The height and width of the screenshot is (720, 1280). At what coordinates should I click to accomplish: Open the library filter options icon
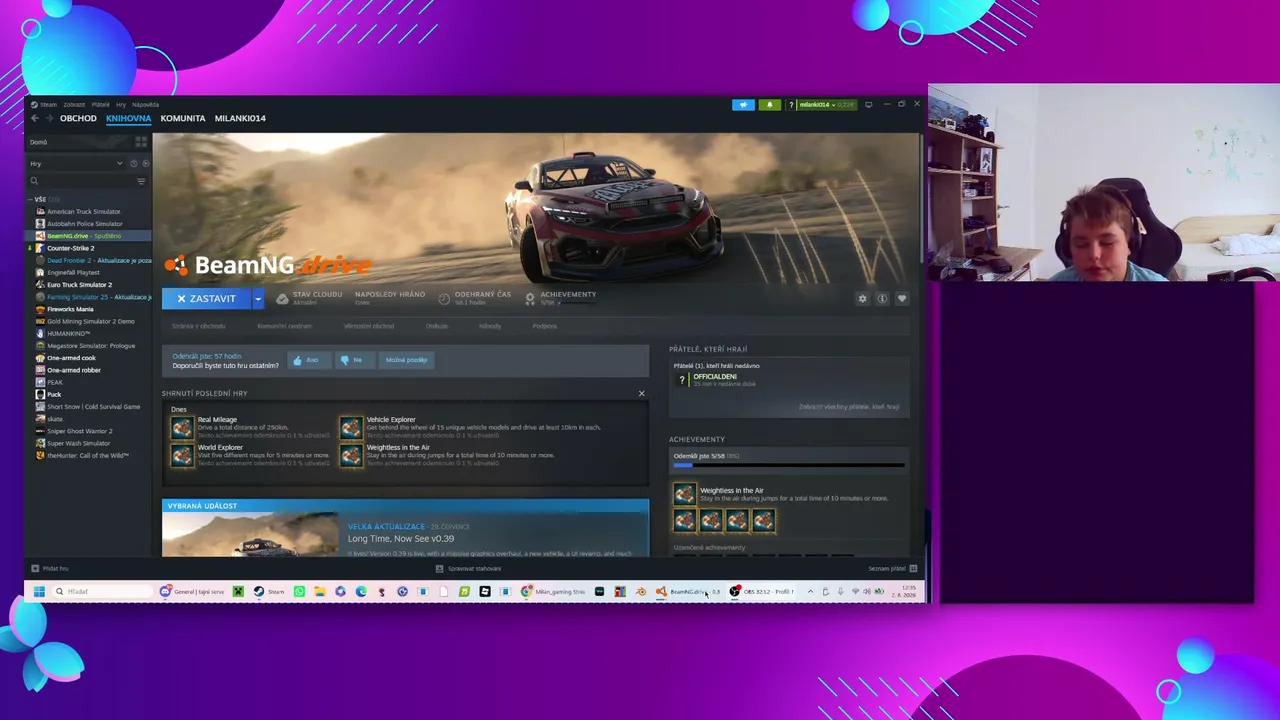click(141, 181)
